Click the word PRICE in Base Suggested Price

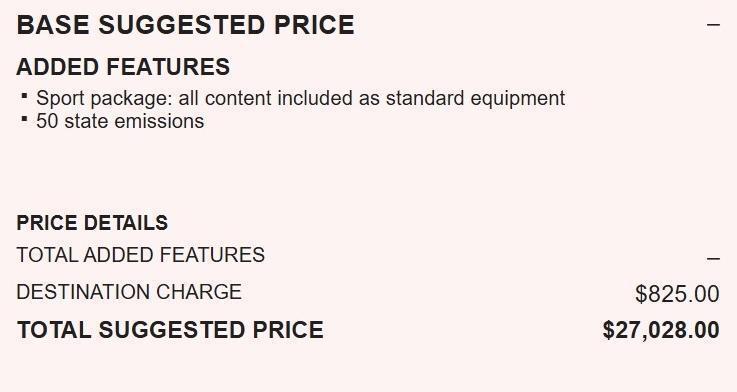click(x=314, y=25)
